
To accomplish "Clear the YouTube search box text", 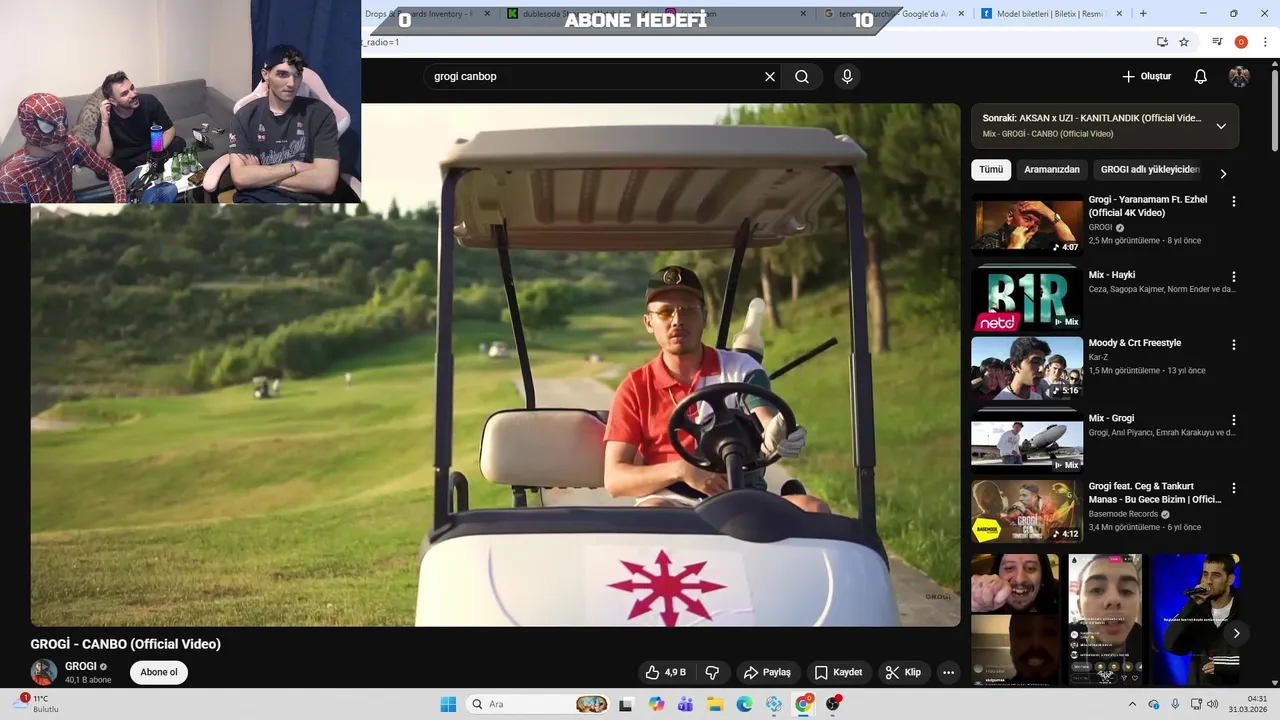I will (770, 77).
